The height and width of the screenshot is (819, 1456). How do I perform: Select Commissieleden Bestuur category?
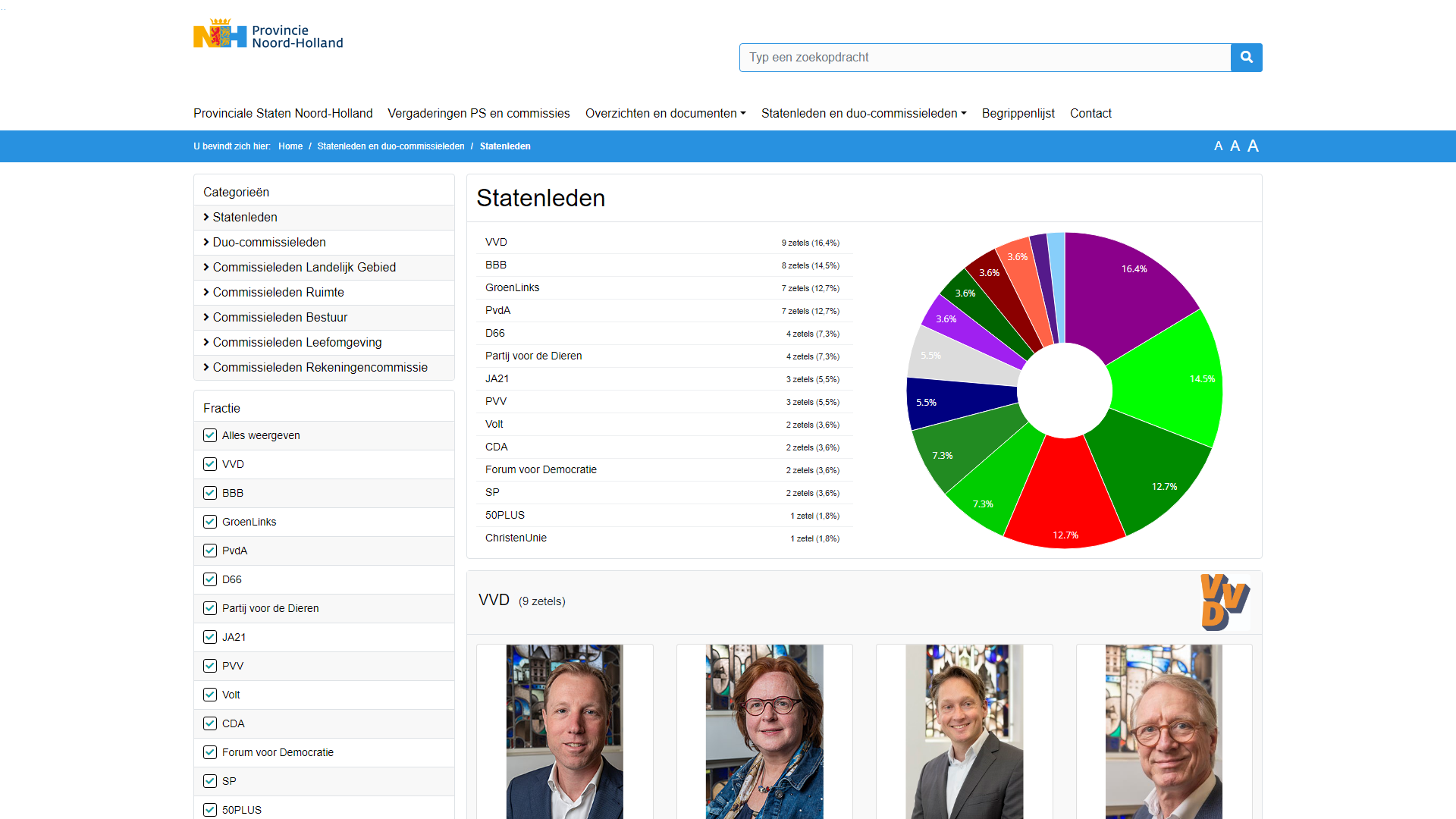(x=324, y=318)
